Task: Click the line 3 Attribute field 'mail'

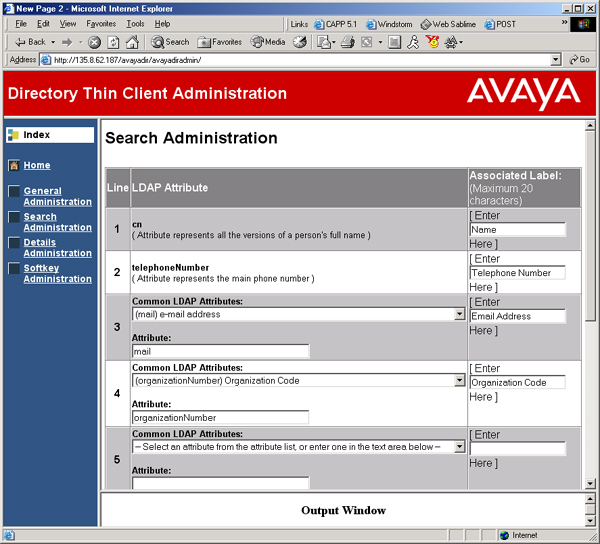Action: pyautogui.click(x=220, y=352)
